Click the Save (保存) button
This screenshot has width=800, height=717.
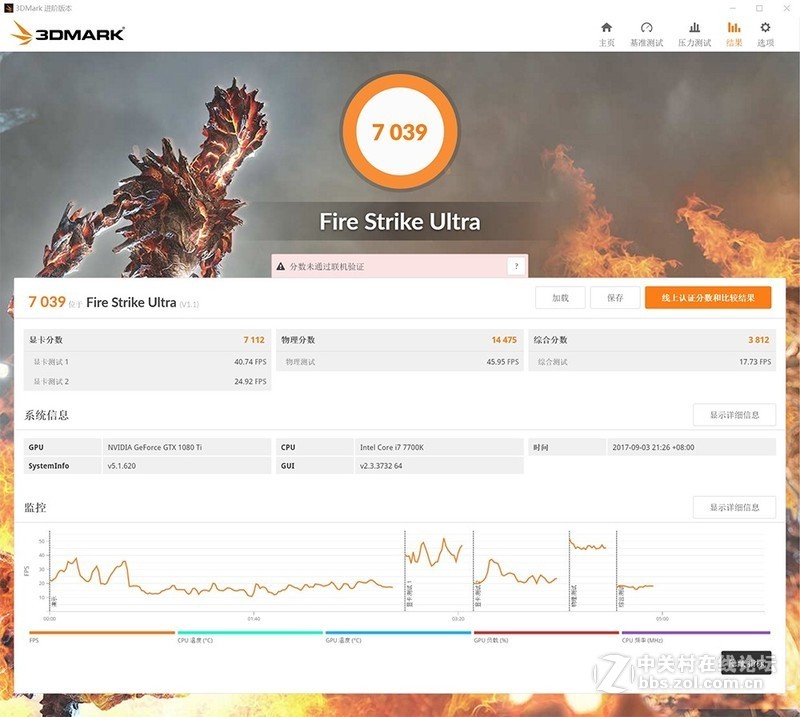click(x=615, y=298)
